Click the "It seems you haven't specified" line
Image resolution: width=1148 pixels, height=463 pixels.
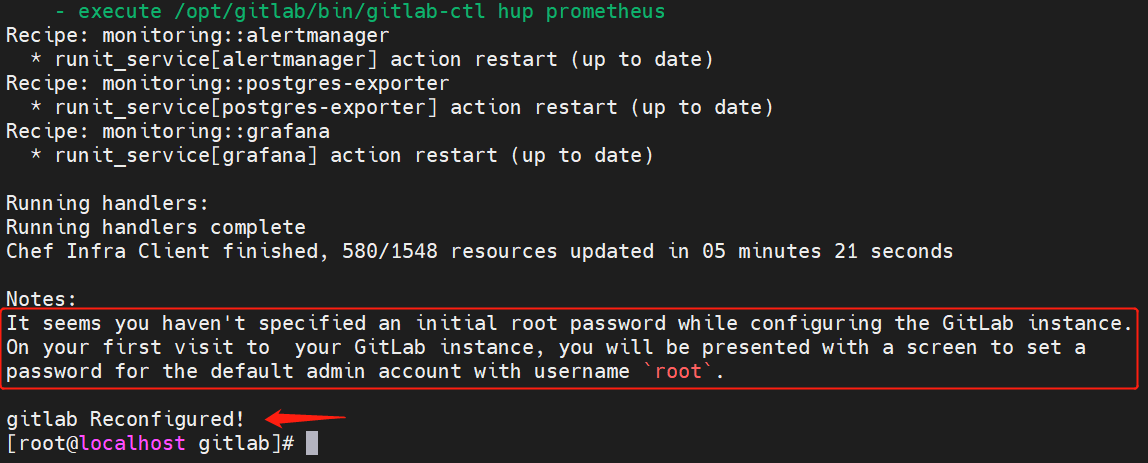coord(569,324)
